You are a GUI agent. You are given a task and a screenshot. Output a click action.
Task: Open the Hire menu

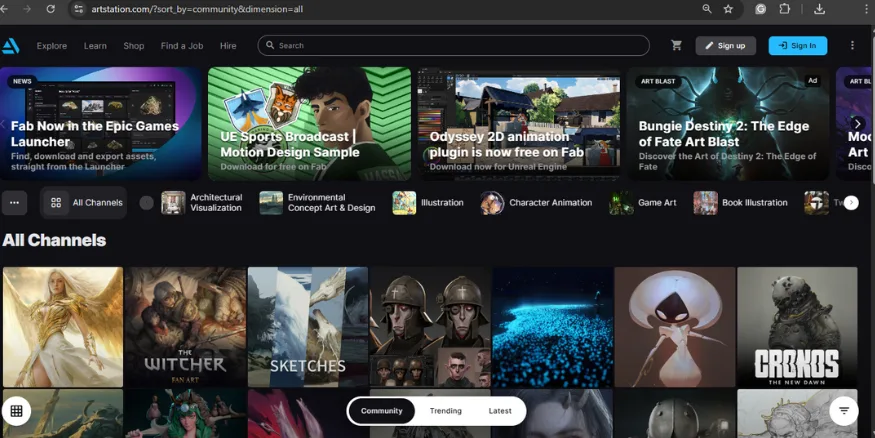[x=228, y=46]
